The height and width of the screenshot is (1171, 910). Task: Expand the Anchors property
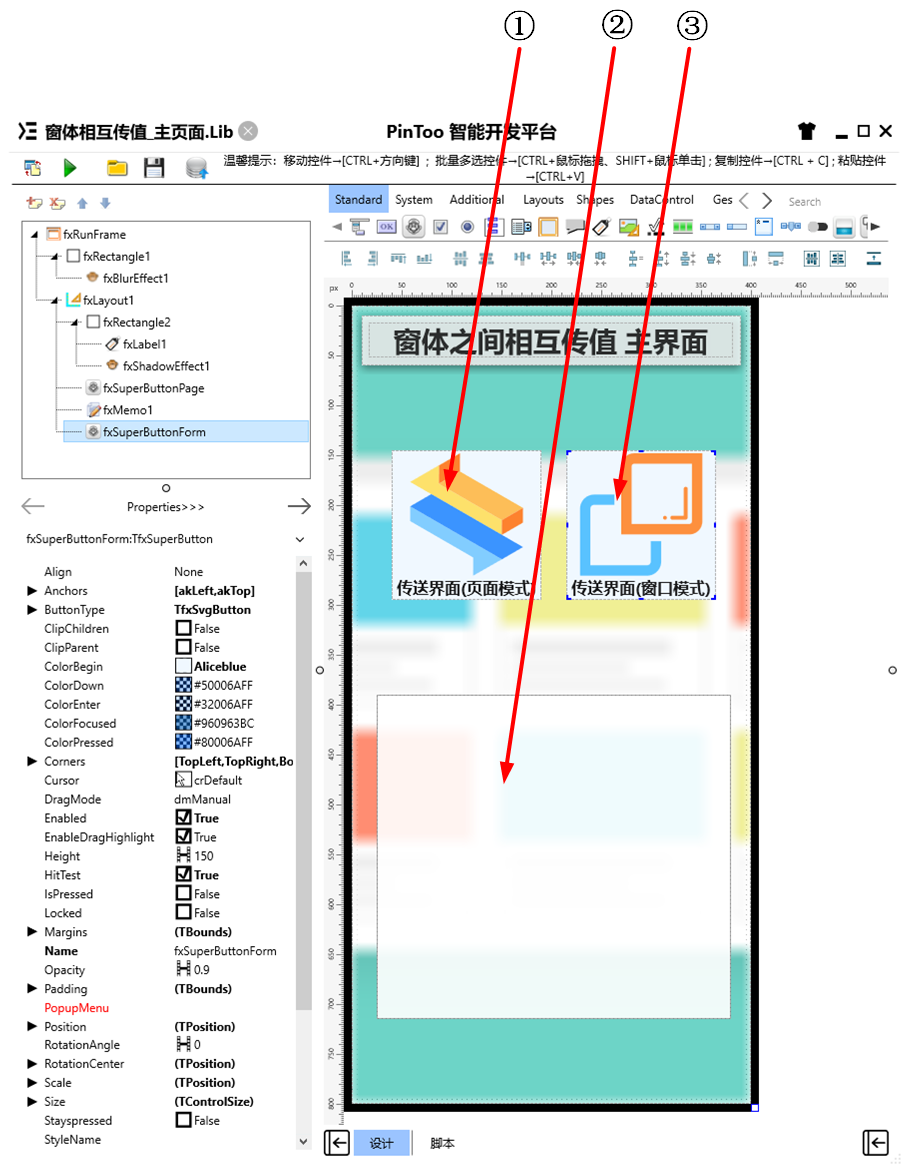click(x=32, y=591)
